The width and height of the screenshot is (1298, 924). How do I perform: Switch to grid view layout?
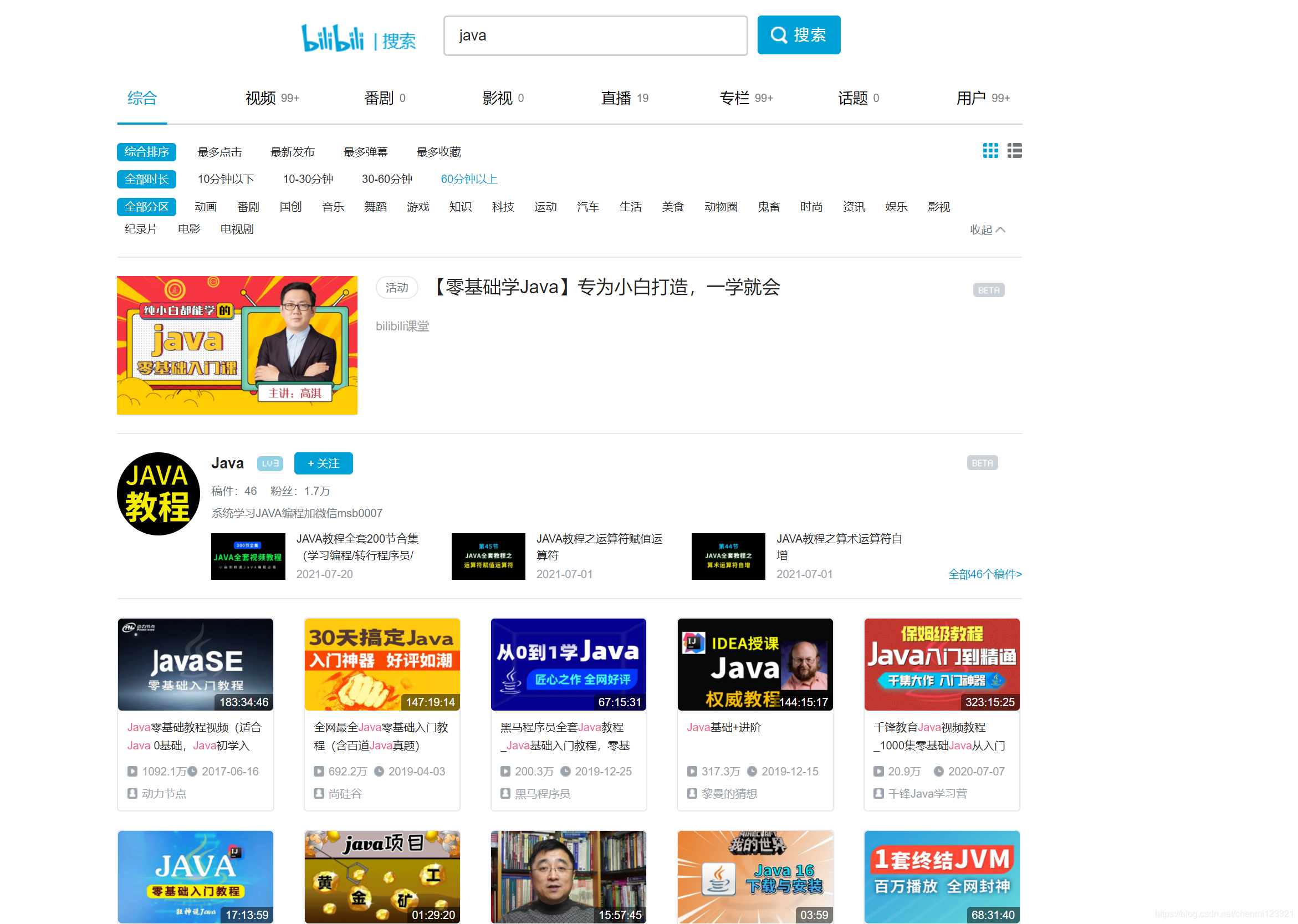(x=990, y=151)
